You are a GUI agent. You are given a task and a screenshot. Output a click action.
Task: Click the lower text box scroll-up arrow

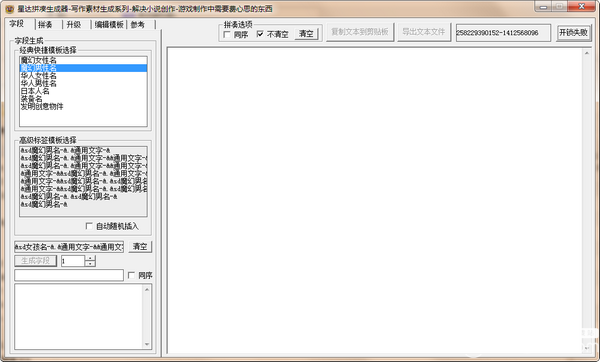[x=147, y=290]
